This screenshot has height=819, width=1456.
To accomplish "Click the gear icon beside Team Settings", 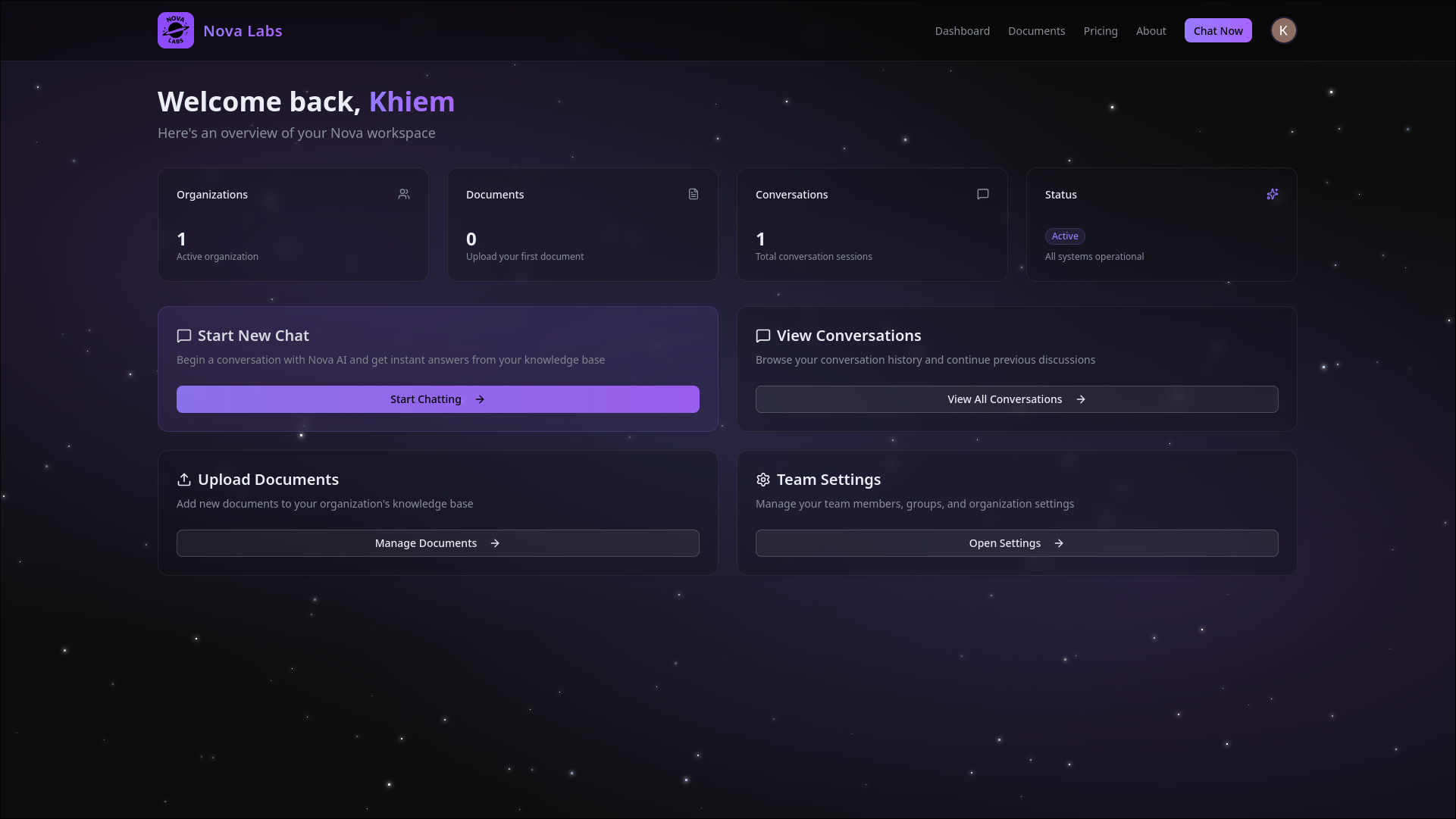I will coord(763,480).
